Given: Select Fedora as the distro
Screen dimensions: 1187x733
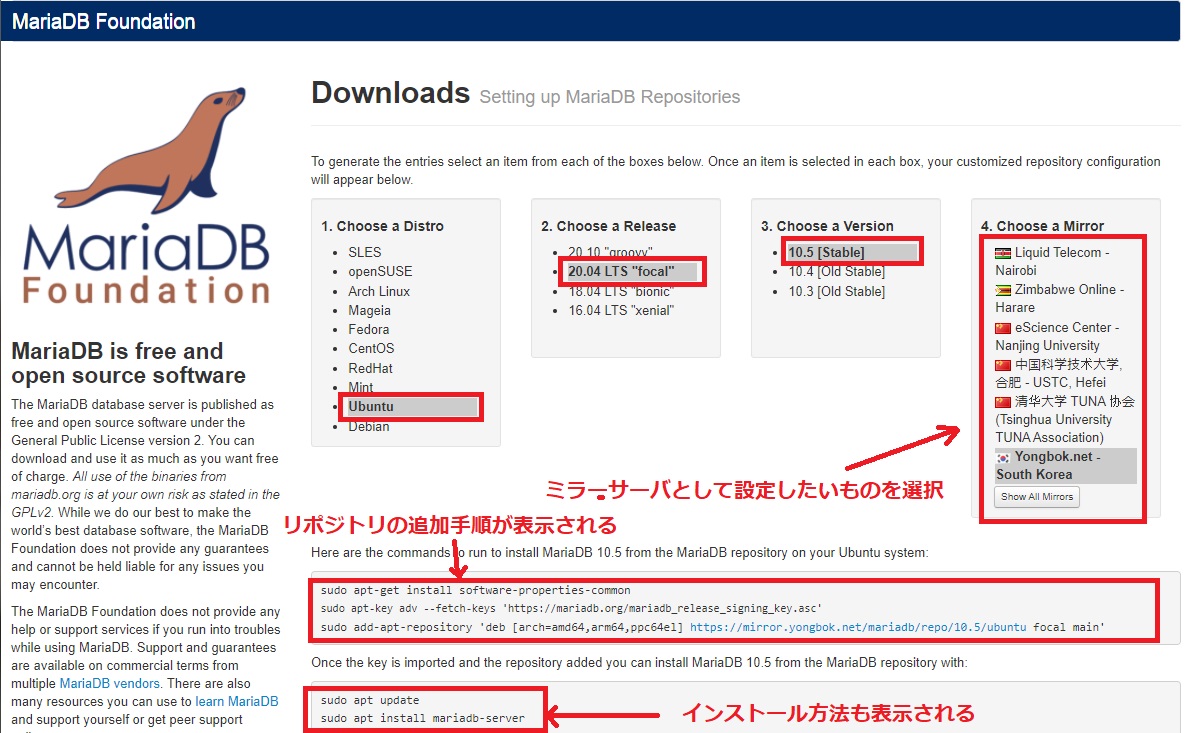Looking at the screenshot, I should coord(369,329).
